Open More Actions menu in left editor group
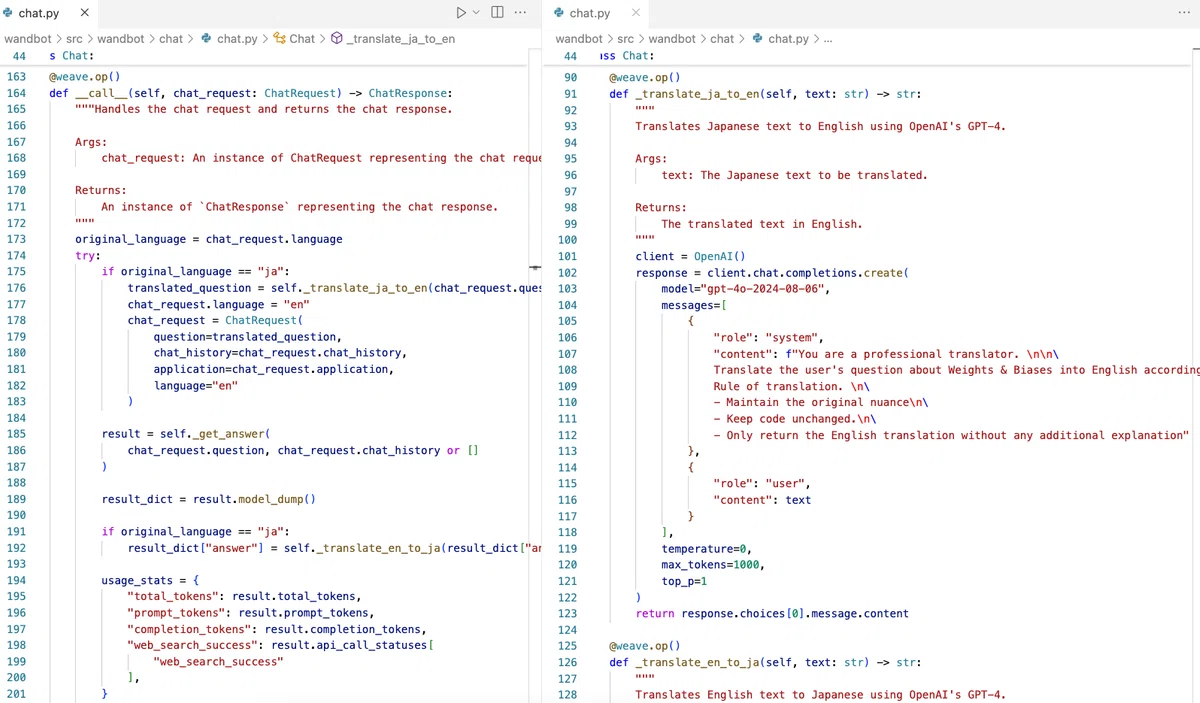 pyautogui.click(x=520, y=13)
